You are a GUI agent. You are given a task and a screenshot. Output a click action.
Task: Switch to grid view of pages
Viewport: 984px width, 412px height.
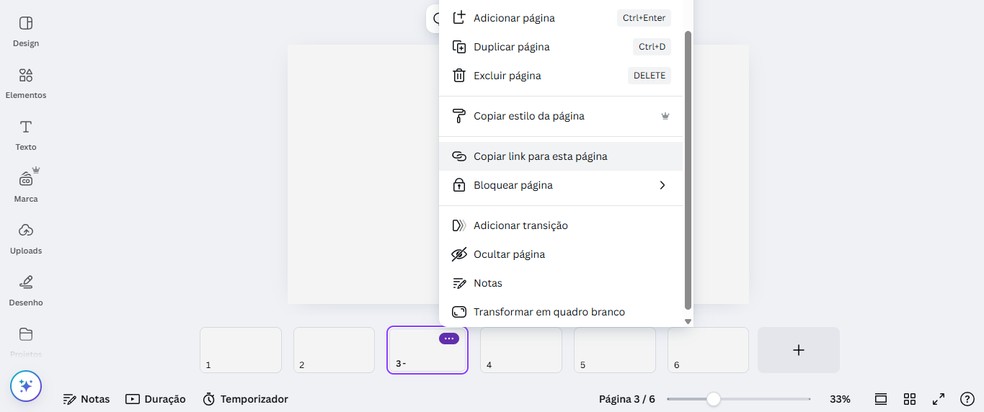pos(909,399)
